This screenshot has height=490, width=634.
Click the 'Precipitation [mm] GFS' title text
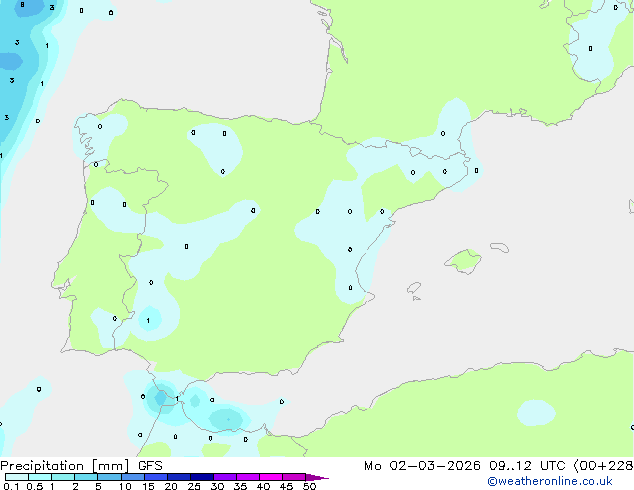coord(81,466)
